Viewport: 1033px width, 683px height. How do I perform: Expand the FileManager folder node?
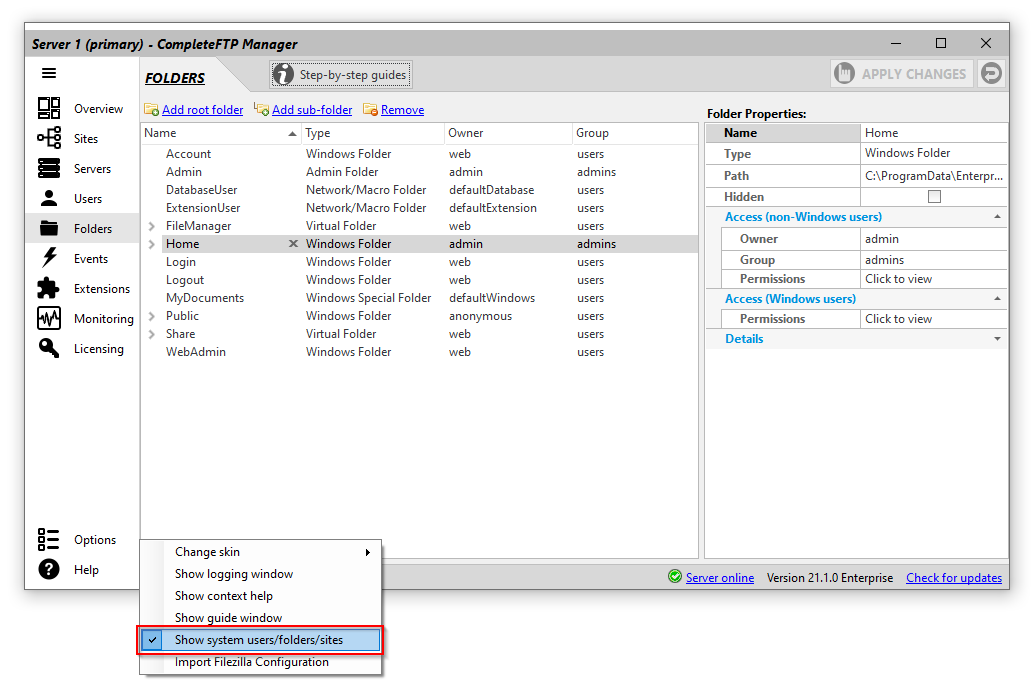tap(152, 226)
